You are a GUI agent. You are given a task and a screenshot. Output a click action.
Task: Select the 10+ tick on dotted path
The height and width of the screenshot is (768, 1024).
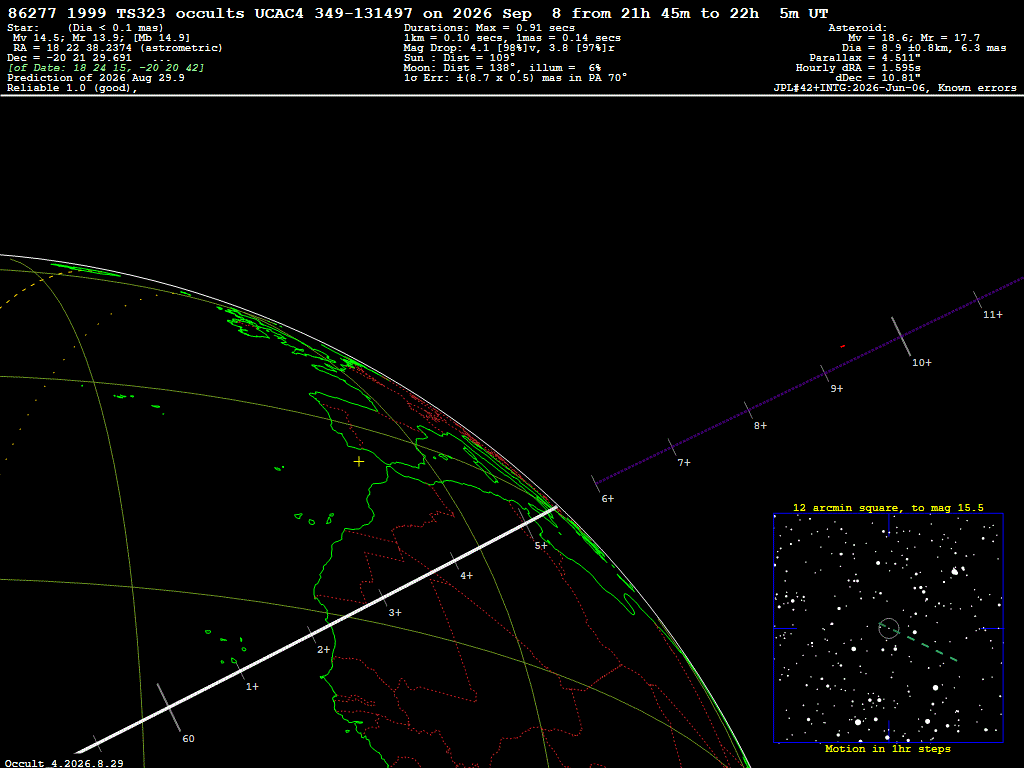921,362
